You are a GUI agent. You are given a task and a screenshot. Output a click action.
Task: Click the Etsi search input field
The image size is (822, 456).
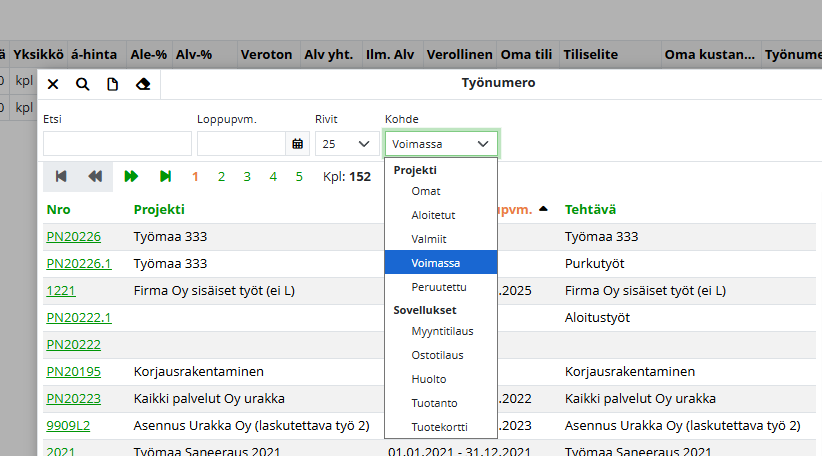click(x=117, y=144)
